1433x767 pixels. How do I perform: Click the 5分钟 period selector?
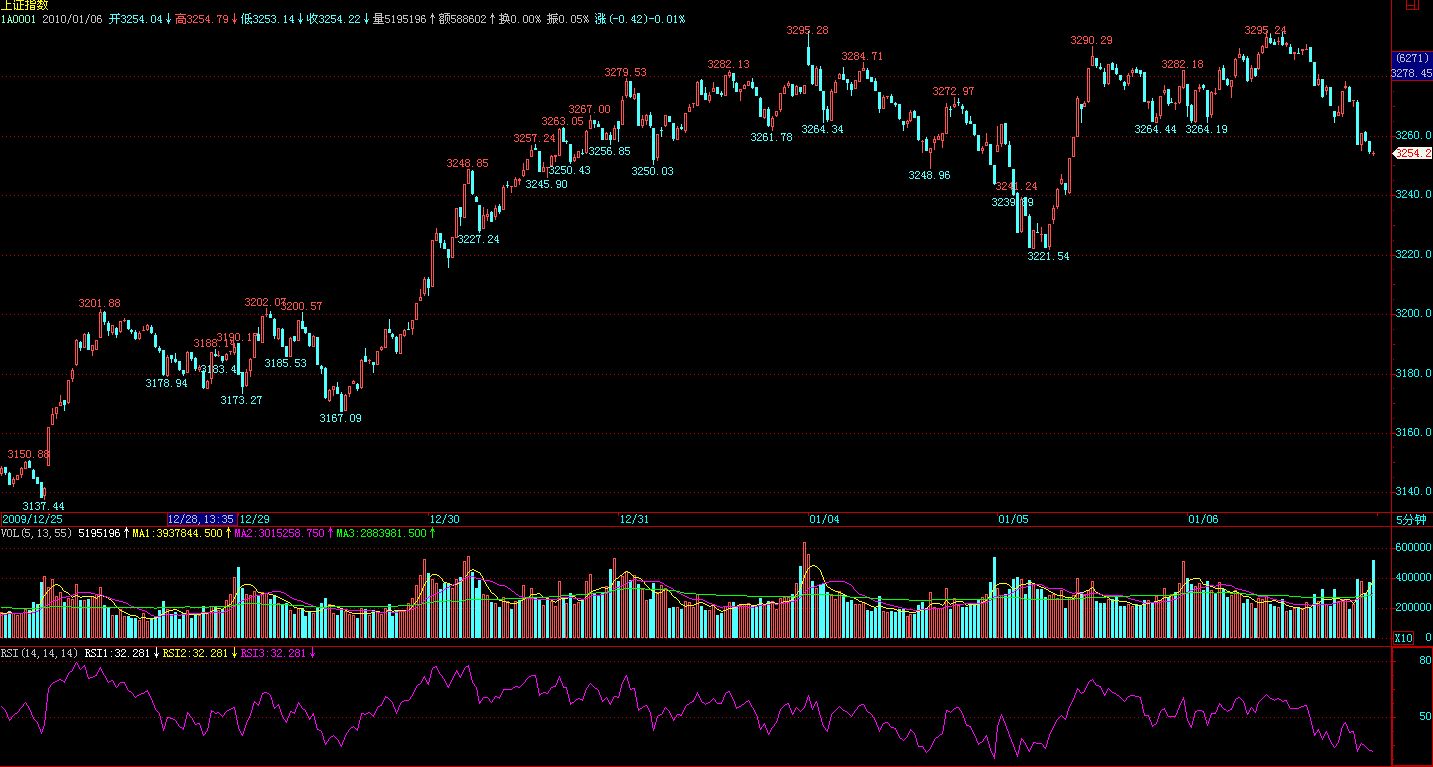(1412, 520)
